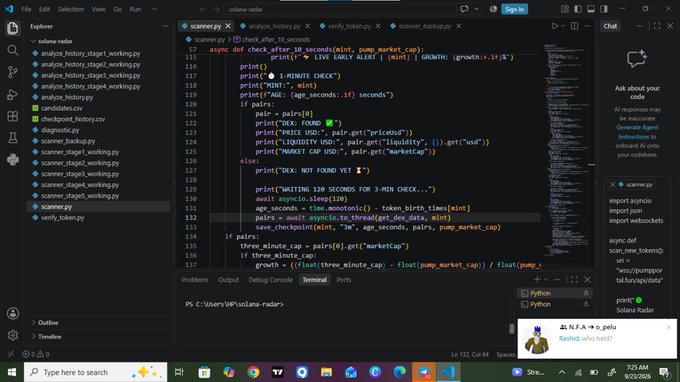Close the terminal panel
This screenshot has height=382, width=680.
click(587, 280)
